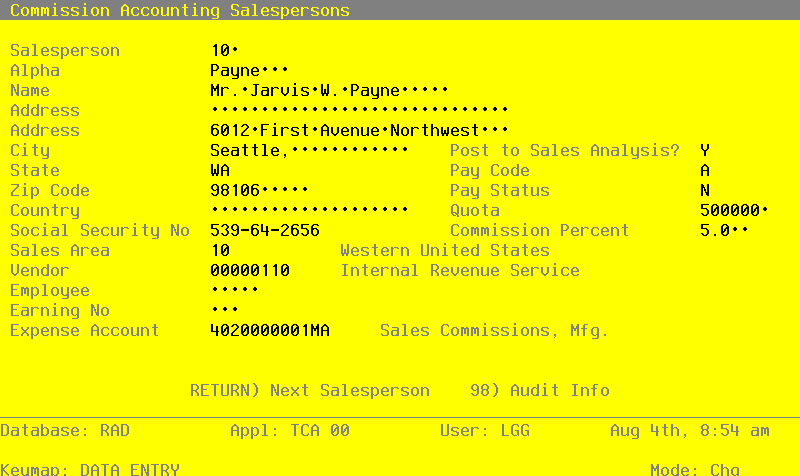The image size is (800, 476).
Task: Click the address field 6012 First Avenue Northwest
Action: pos(359,130)
